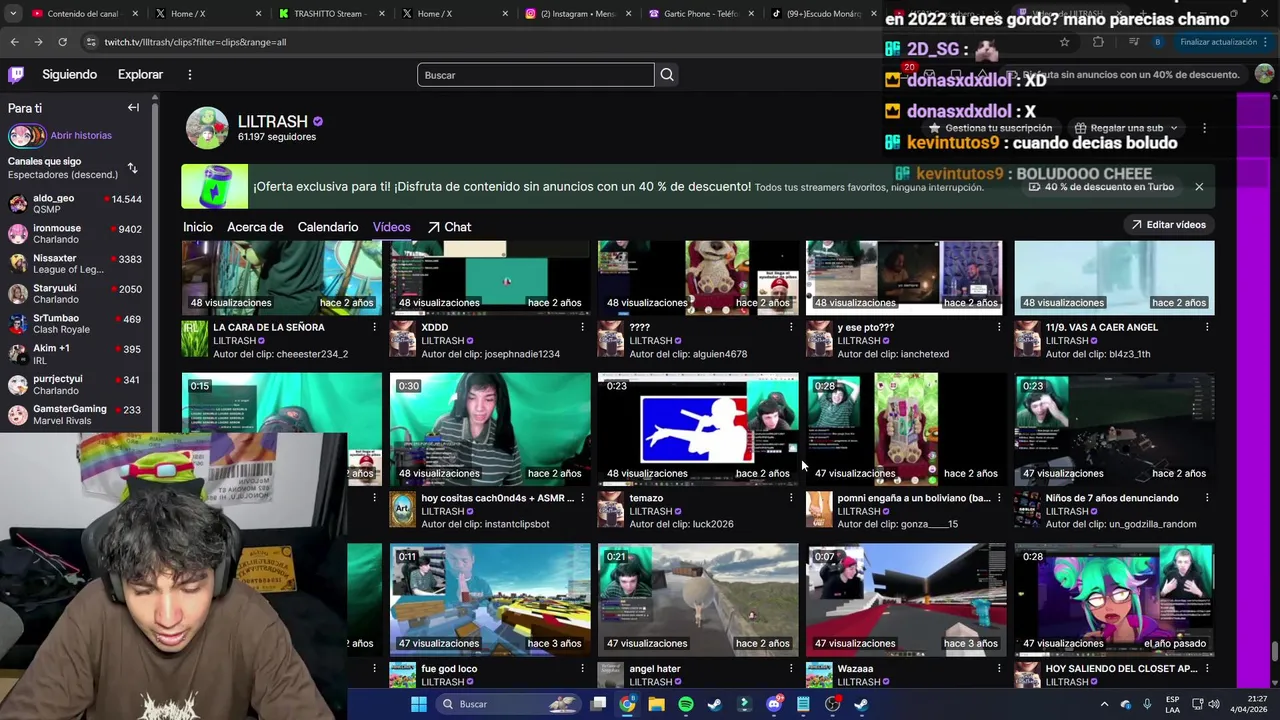The image size is (1280, 720).
Task: Go to the Twitch home logo
Action: pyautogui.click(x=16, y=75)
